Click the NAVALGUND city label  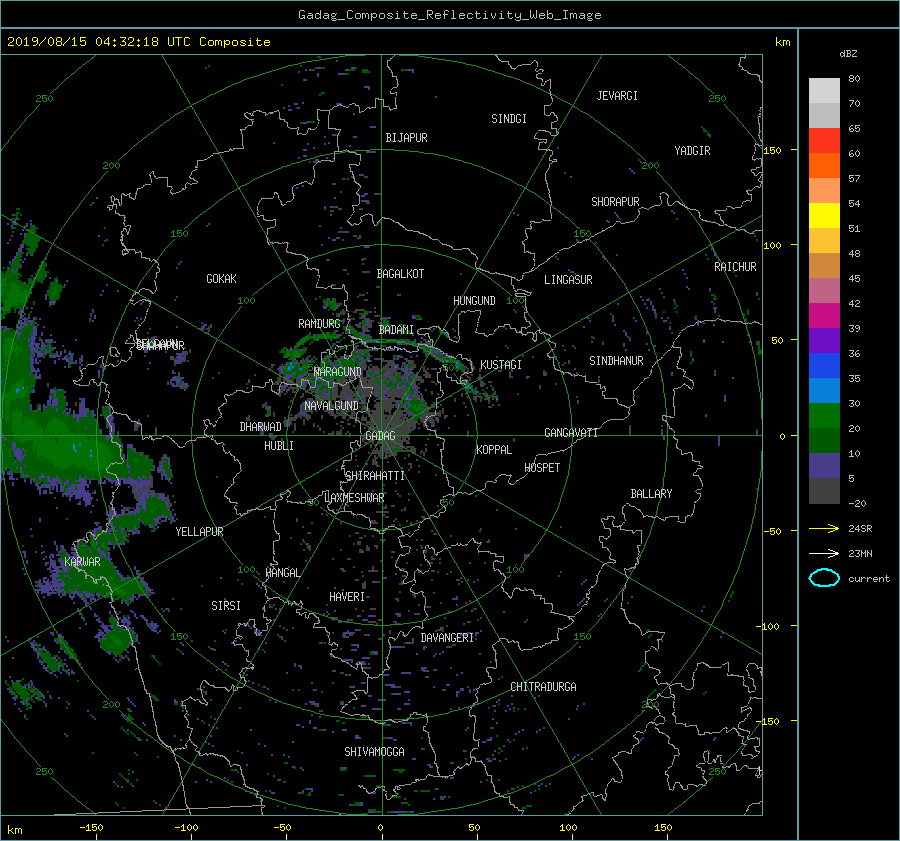coord(332,406)
